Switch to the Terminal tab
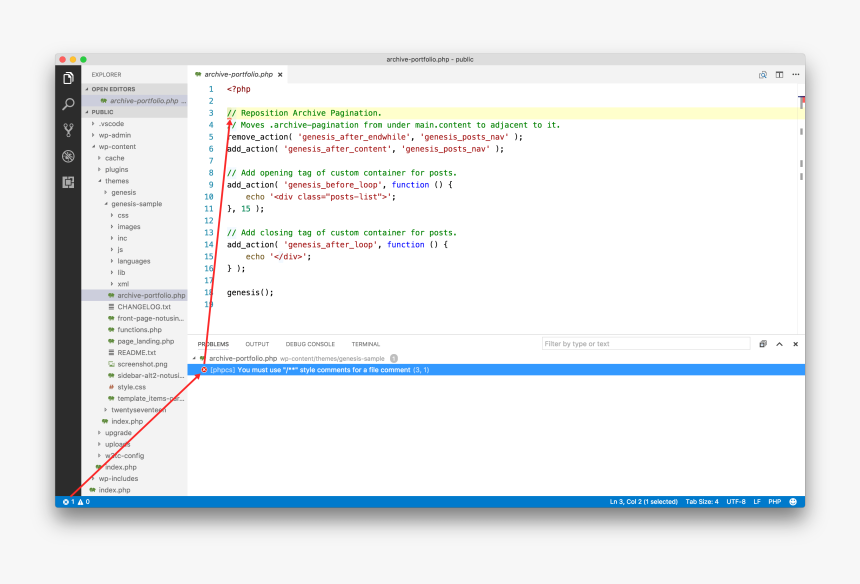The height and width of the screenshot is (584, 860). (x=366, y=344)
